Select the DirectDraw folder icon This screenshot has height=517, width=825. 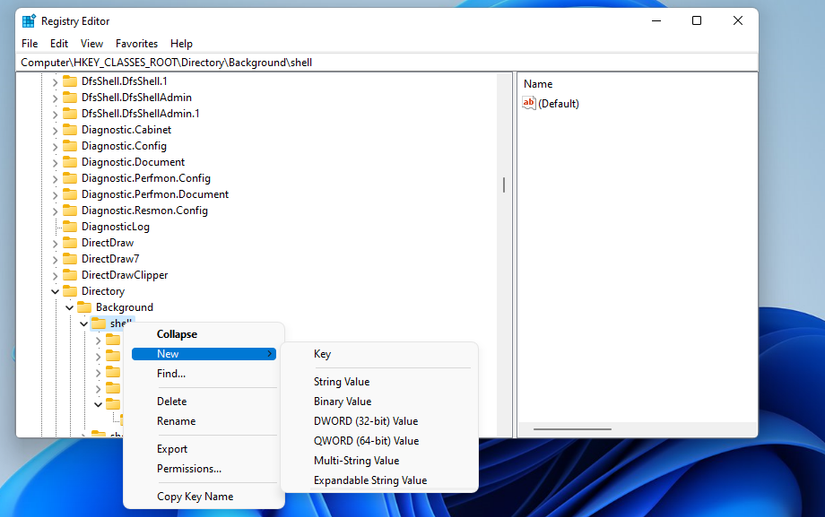(69, 242)
